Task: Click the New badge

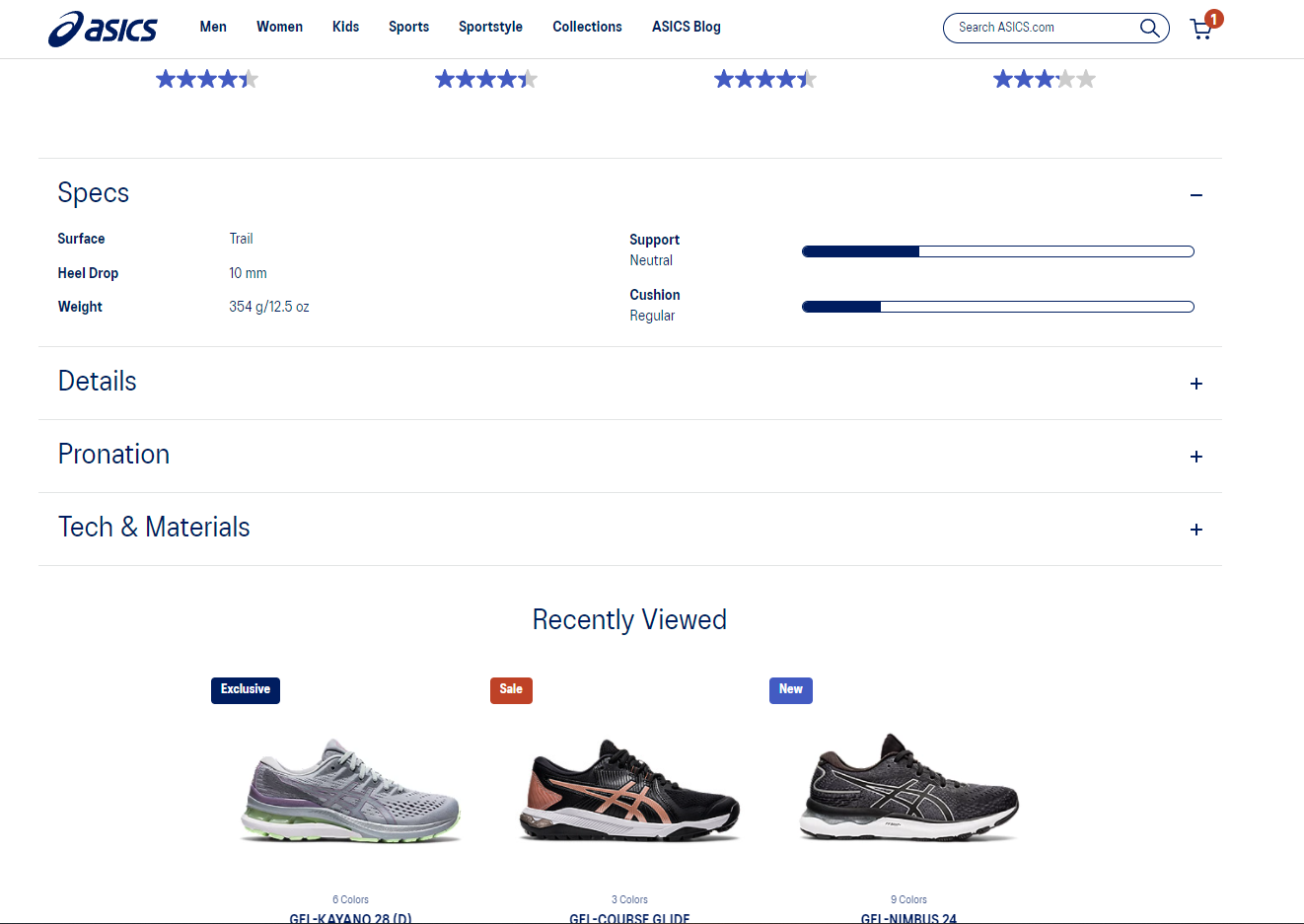Action: click(x=791, y=690)
